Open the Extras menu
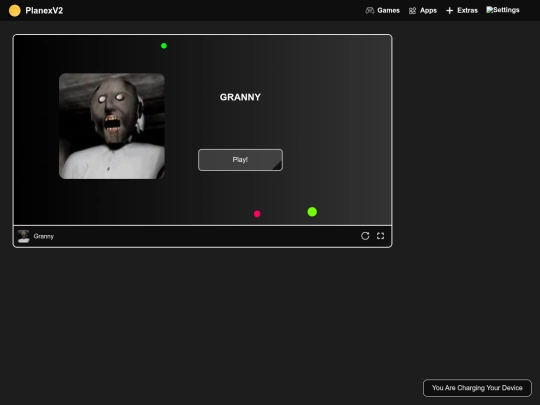The height and width of the screenshot is (405, 540). coord(462,11)
